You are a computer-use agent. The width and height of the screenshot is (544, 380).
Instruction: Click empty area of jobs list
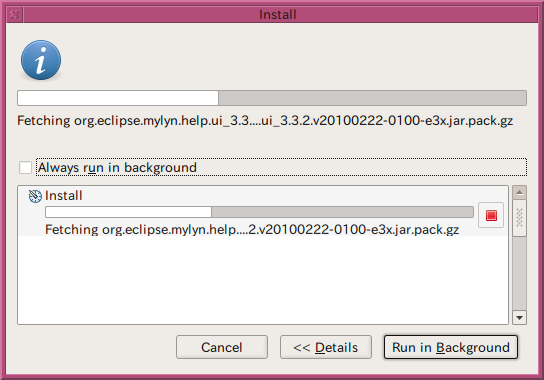[263, 280]
